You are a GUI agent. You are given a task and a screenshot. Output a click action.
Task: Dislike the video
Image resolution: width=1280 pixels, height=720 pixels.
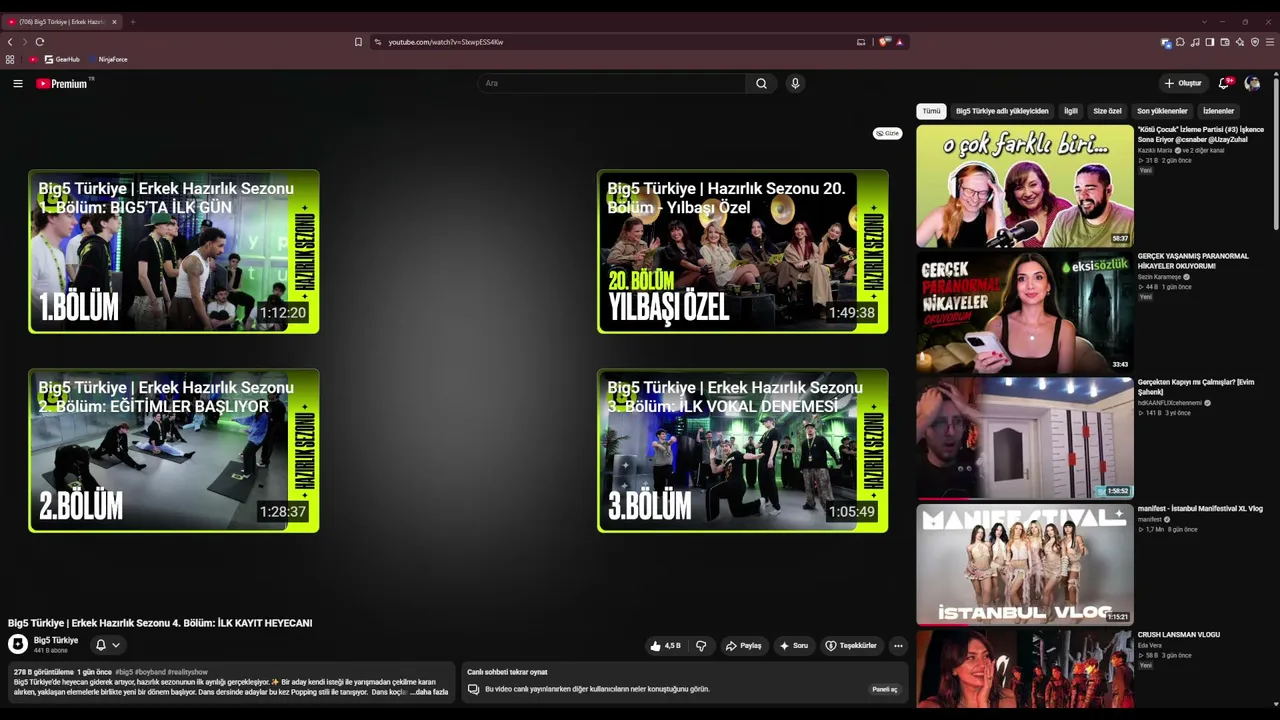pos(701,646)
